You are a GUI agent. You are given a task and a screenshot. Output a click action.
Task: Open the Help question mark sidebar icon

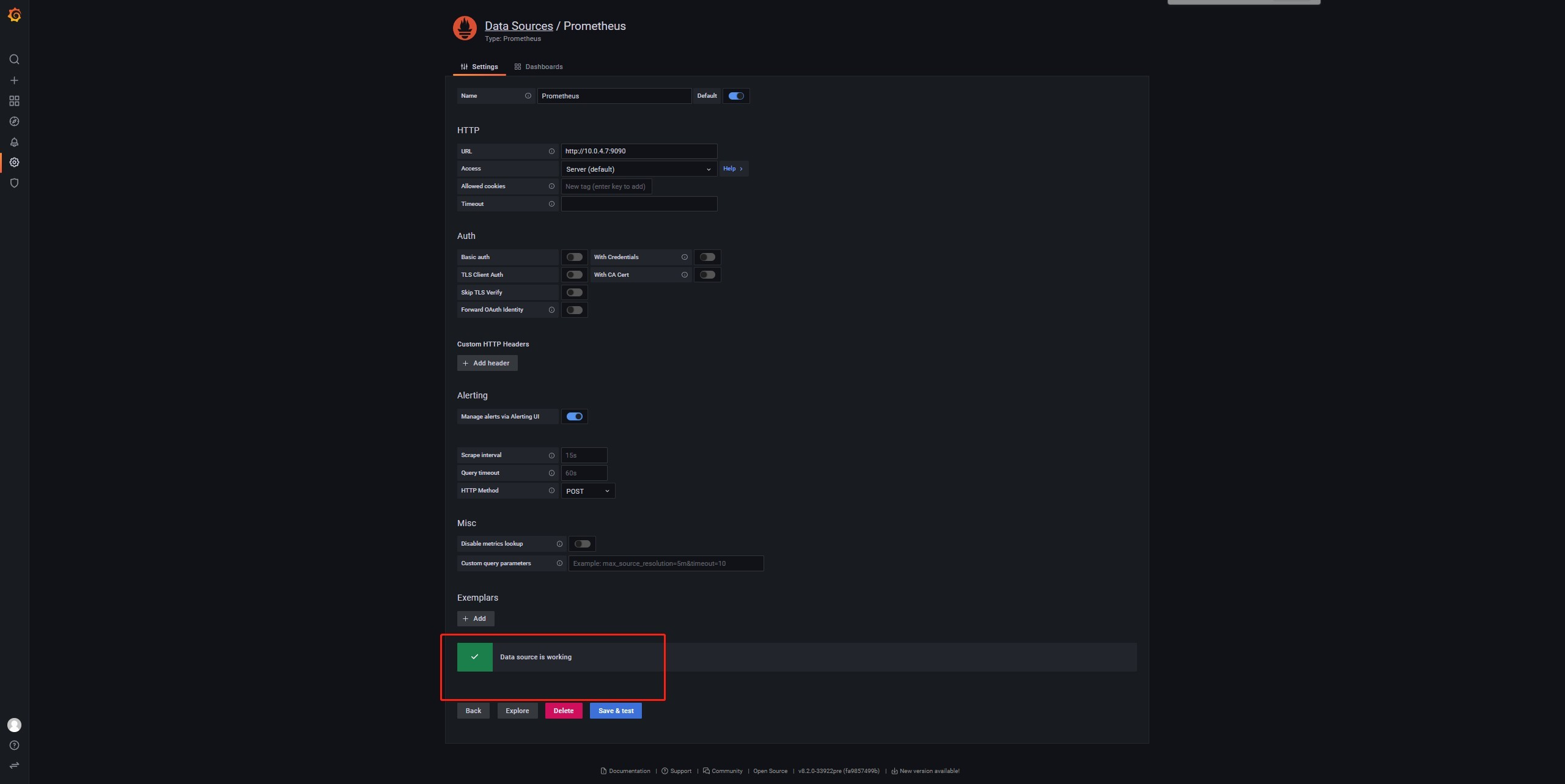(14, 746)
